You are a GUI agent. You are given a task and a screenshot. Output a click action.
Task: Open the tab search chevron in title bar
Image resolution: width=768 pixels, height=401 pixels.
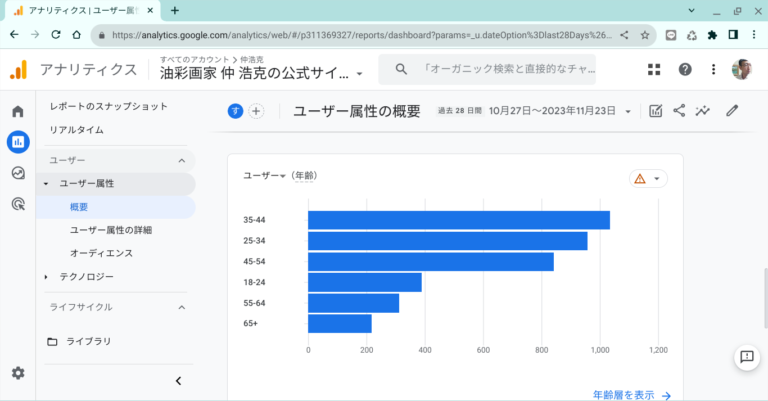click(x=691, y=10)
